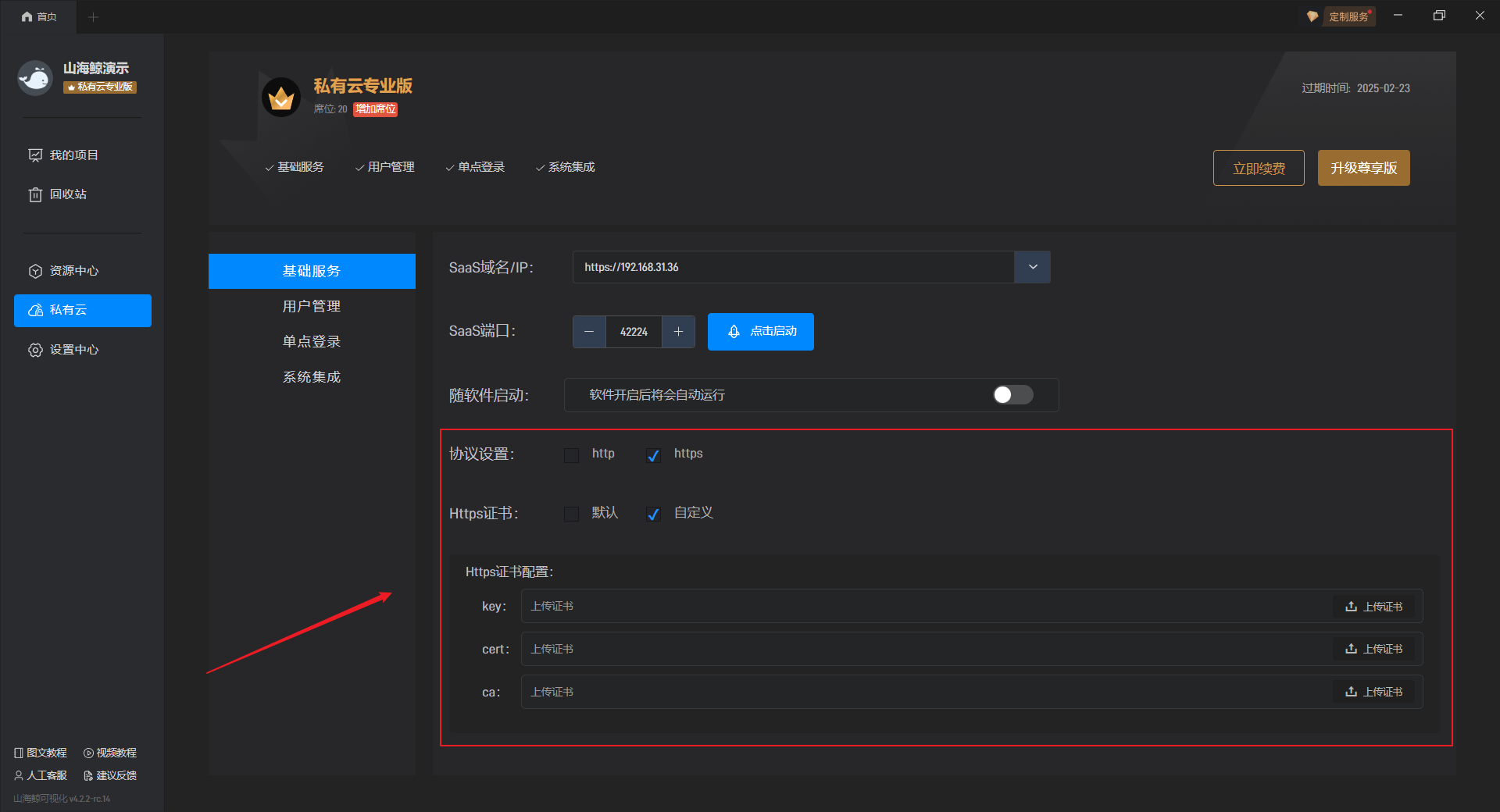Image resolution: width=1500 pixels, height=812 pixels.
Task: Click the 立即续费 renew button
Action: [1258, 168]
